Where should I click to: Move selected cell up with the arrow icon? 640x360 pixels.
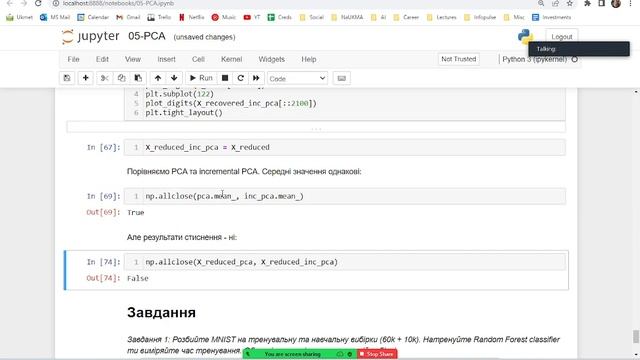pyautogui.click(x=158, y=78)
